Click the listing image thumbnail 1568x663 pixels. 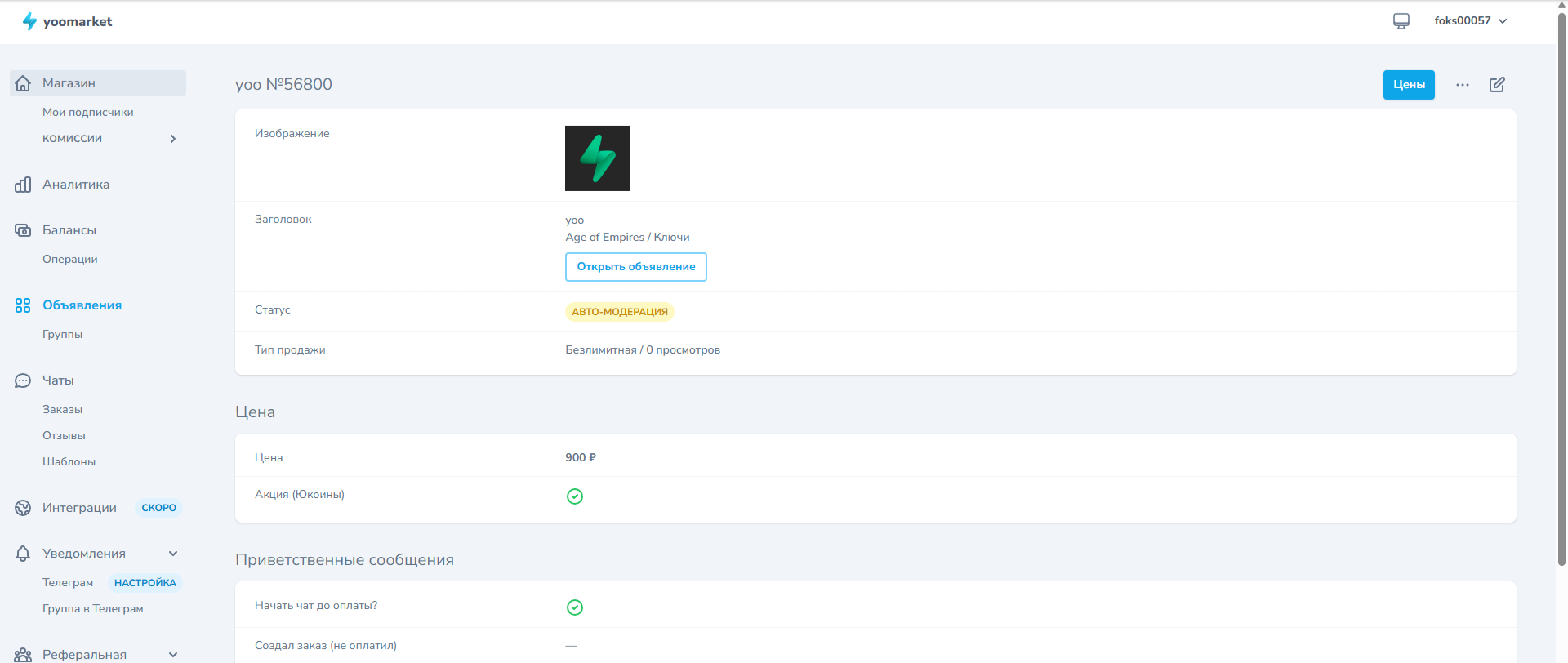[598, 158]
